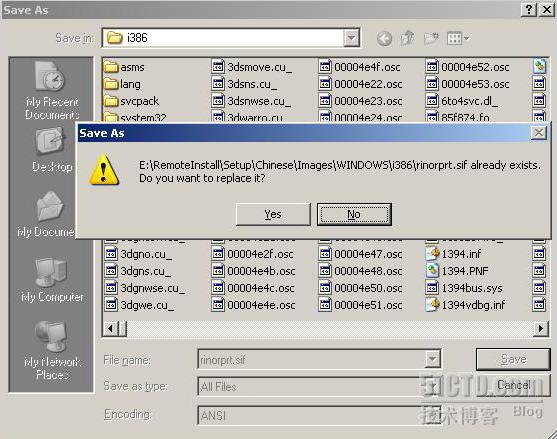The image size is (557, 439).
Task: Select the lang folder
Action: pos(122,84)
